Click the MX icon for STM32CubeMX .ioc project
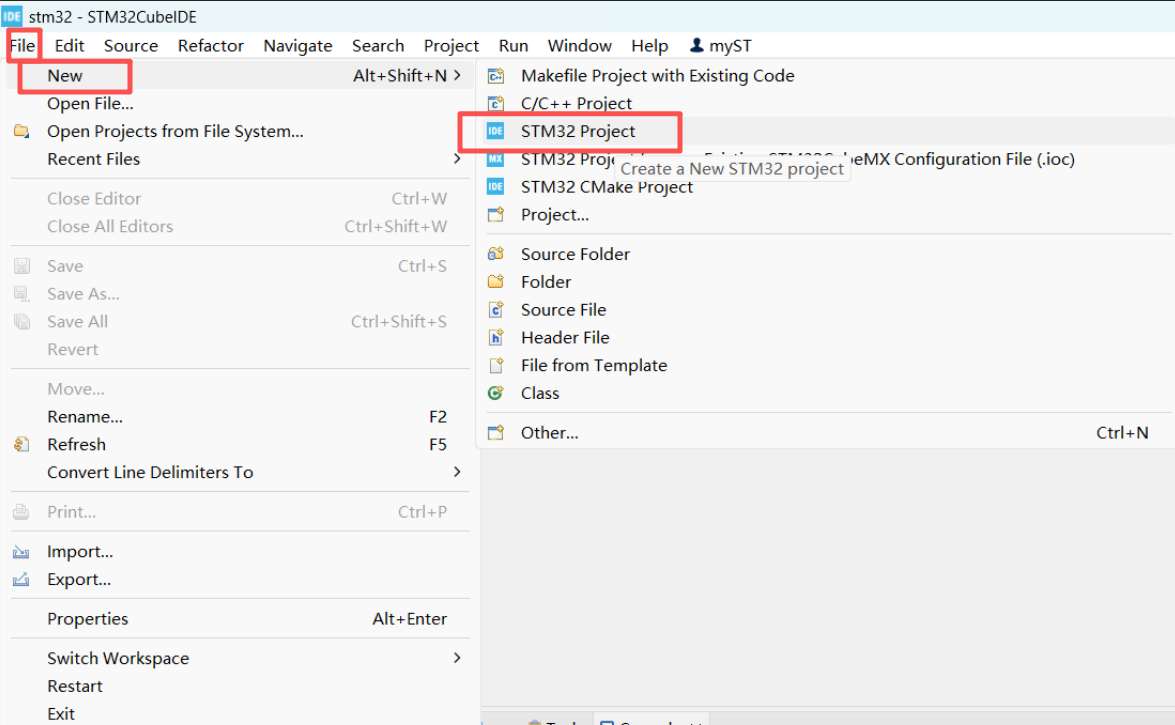Viewport: 1175px width, 725px height. (495, 159)
